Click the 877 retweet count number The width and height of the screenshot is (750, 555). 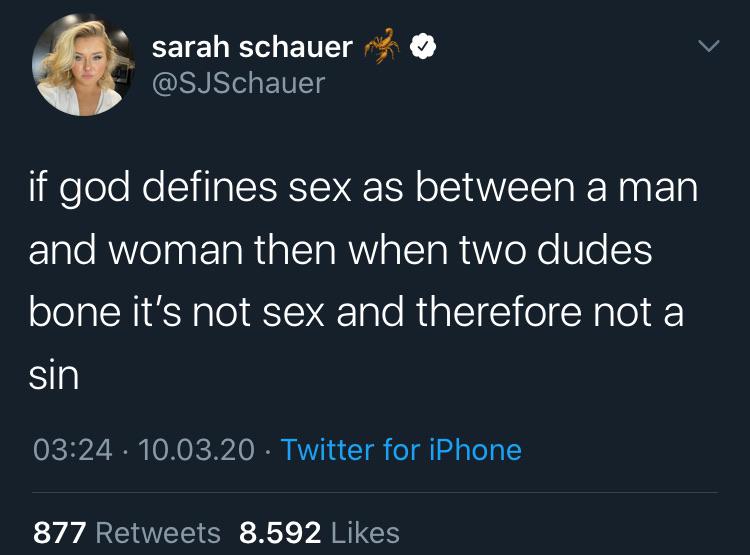click(58, 533)
